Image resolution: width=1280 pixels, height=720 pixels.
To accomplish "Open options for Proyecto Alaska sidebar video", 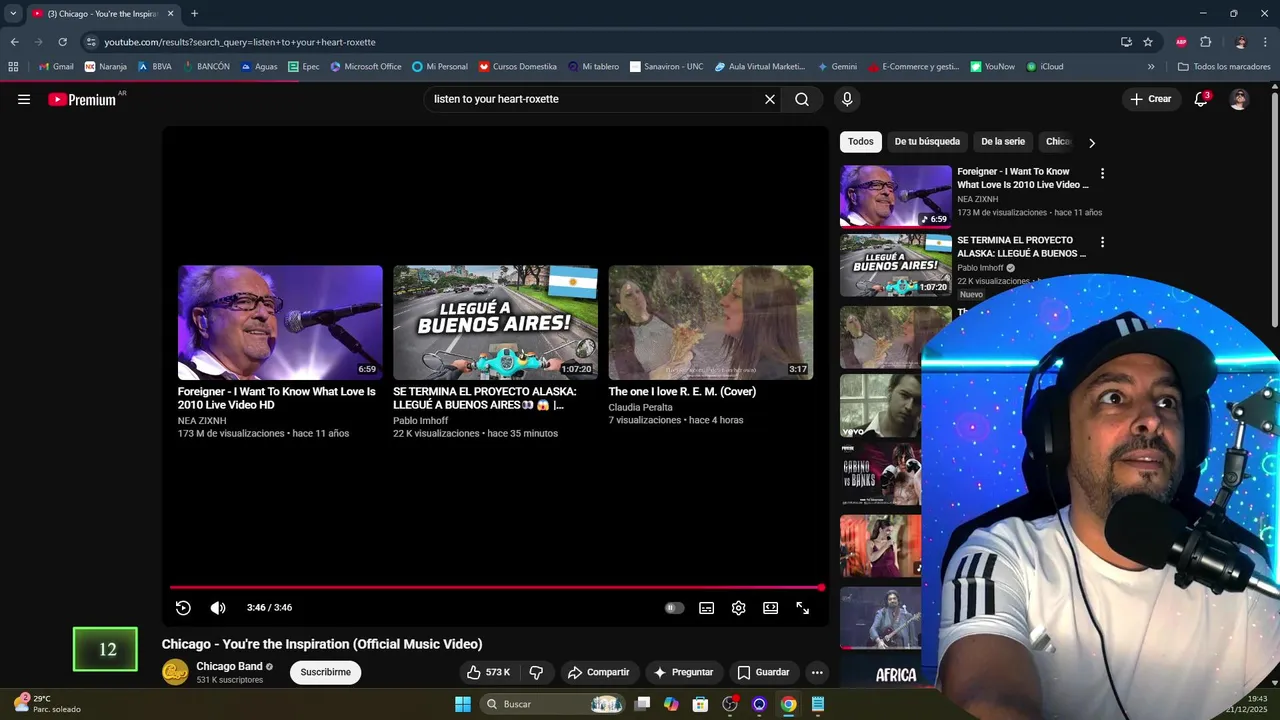I will [1102, 242].
